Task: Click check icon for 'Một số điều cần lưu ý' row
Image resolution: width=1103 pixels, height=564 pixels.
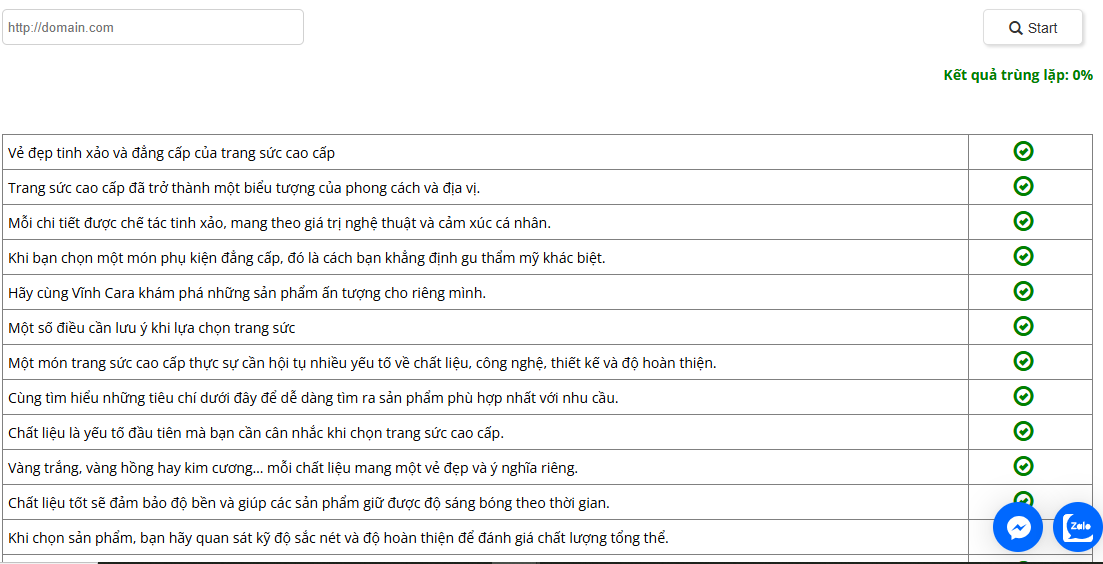Action: coord(1024,326)
